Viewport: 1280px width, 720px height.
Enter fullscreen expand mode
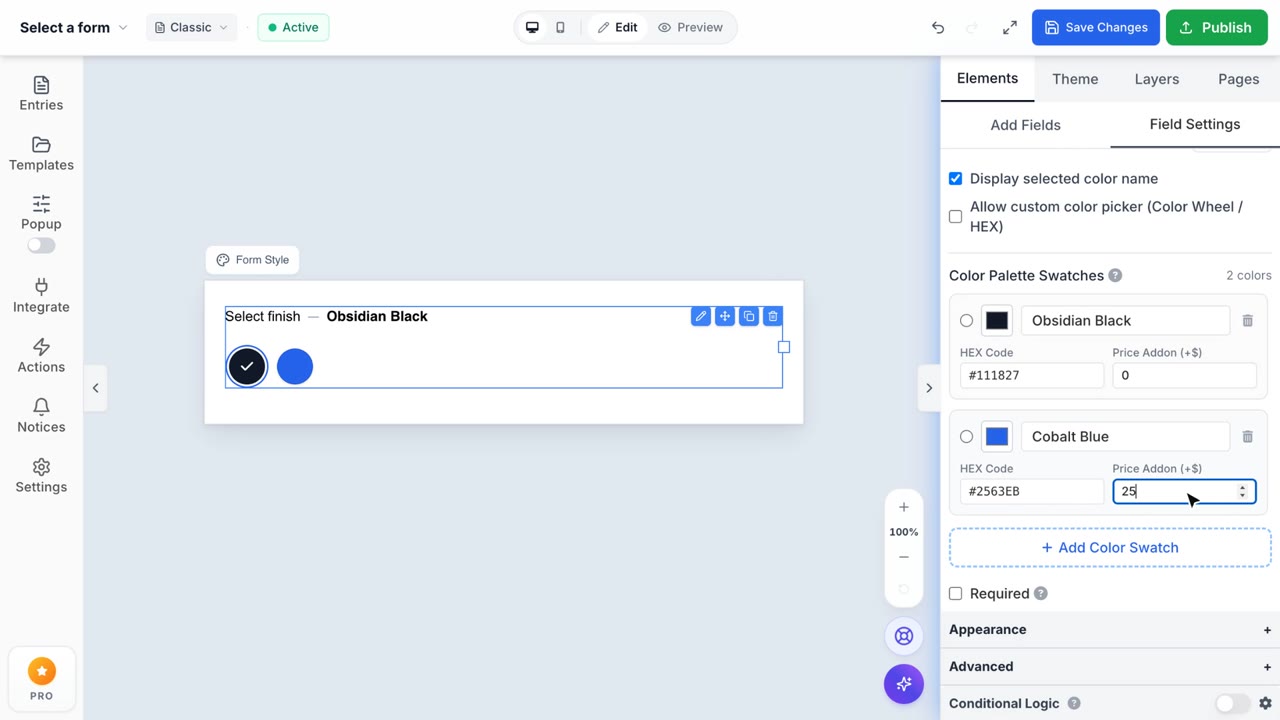[1010, 27]
